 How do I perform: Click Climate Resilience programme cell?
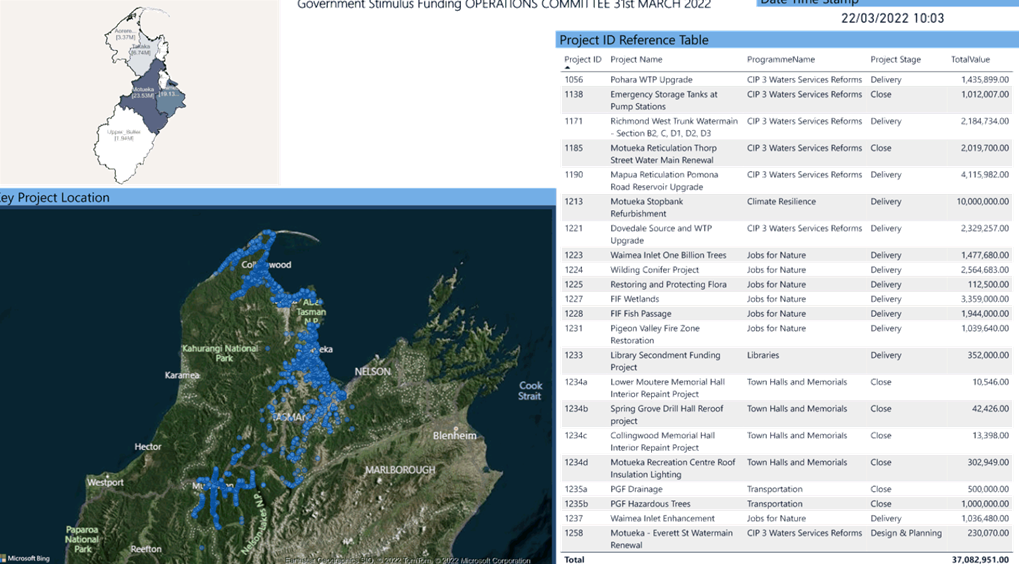point(781,201)
